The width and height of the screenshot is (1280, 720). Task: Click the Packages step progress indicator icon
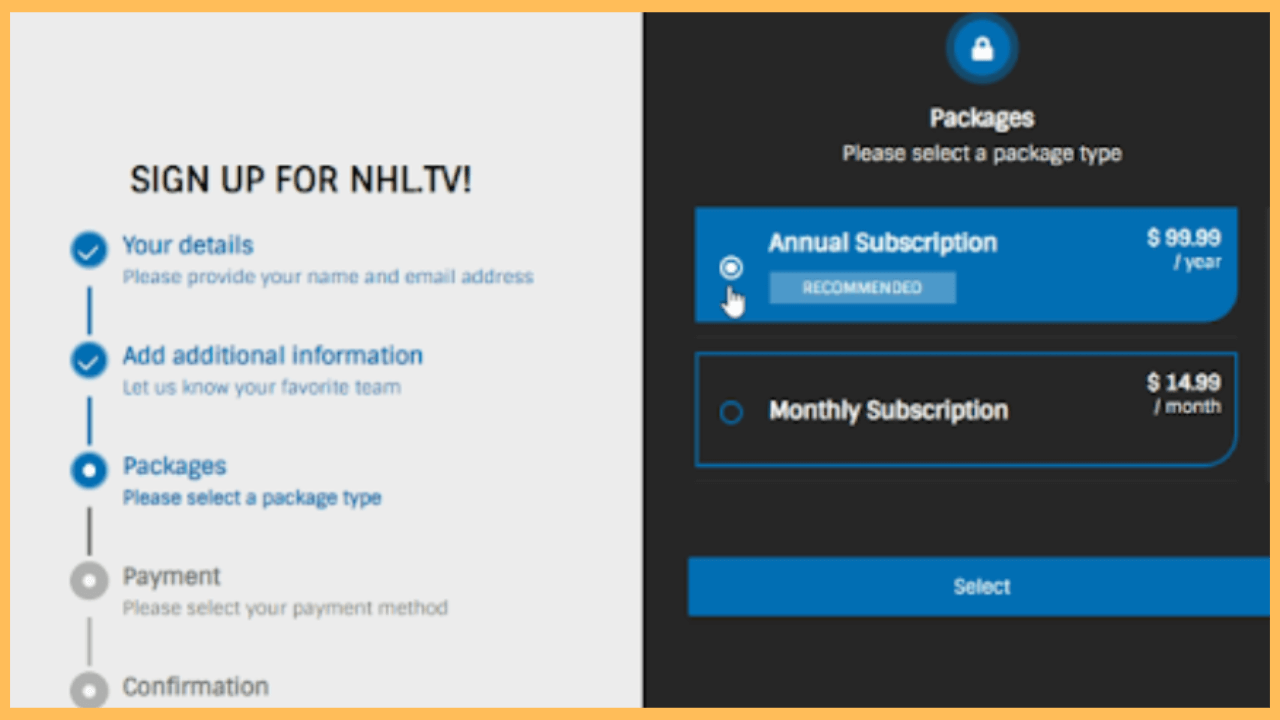(x=89, y=471)
